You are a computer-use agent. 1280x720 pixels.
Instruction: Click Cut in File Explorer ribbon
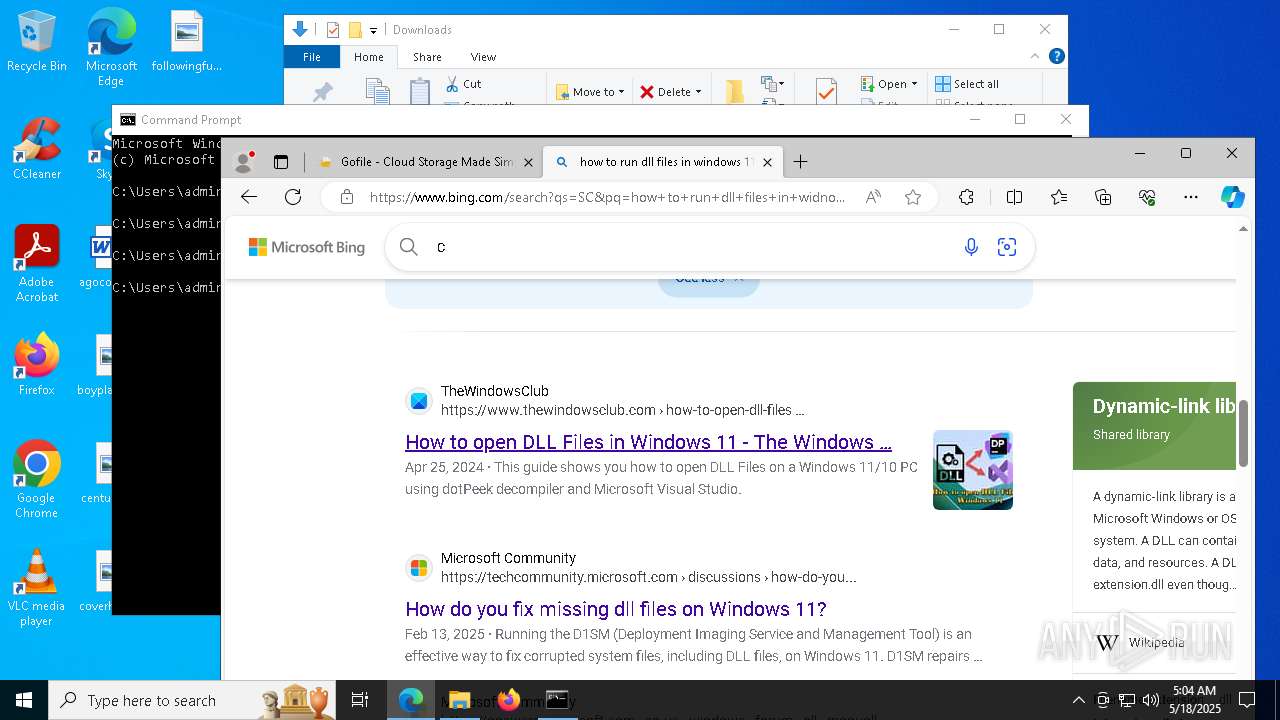(463, 84)
